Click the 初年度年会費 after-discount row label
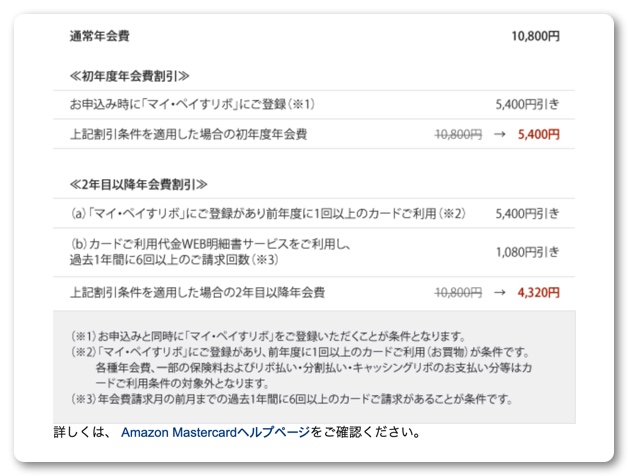Screen dimensions: 628x476 pos(188,134)
